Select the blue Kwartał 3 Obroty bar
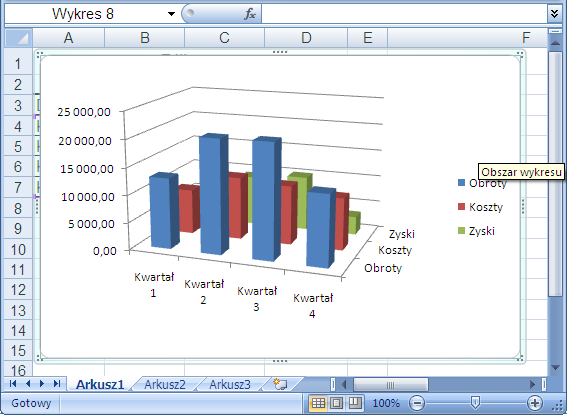This screenshot has height=415, width=567. (x=267, y=199)
